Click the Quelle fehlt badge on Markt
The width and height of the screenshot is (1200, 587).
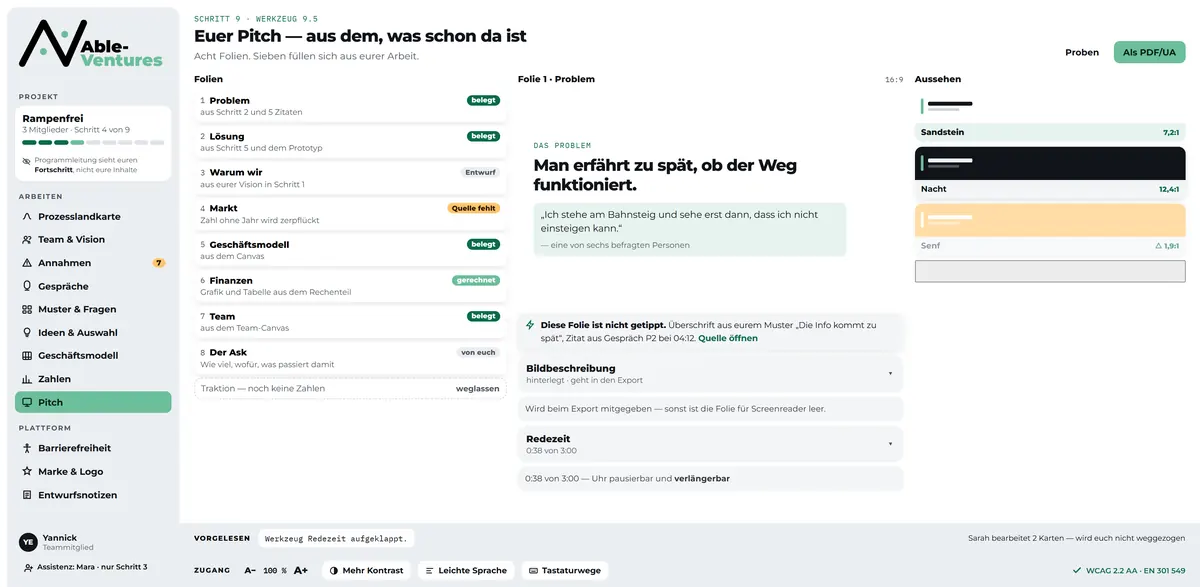pyautogui.click(x=473, y=208)
